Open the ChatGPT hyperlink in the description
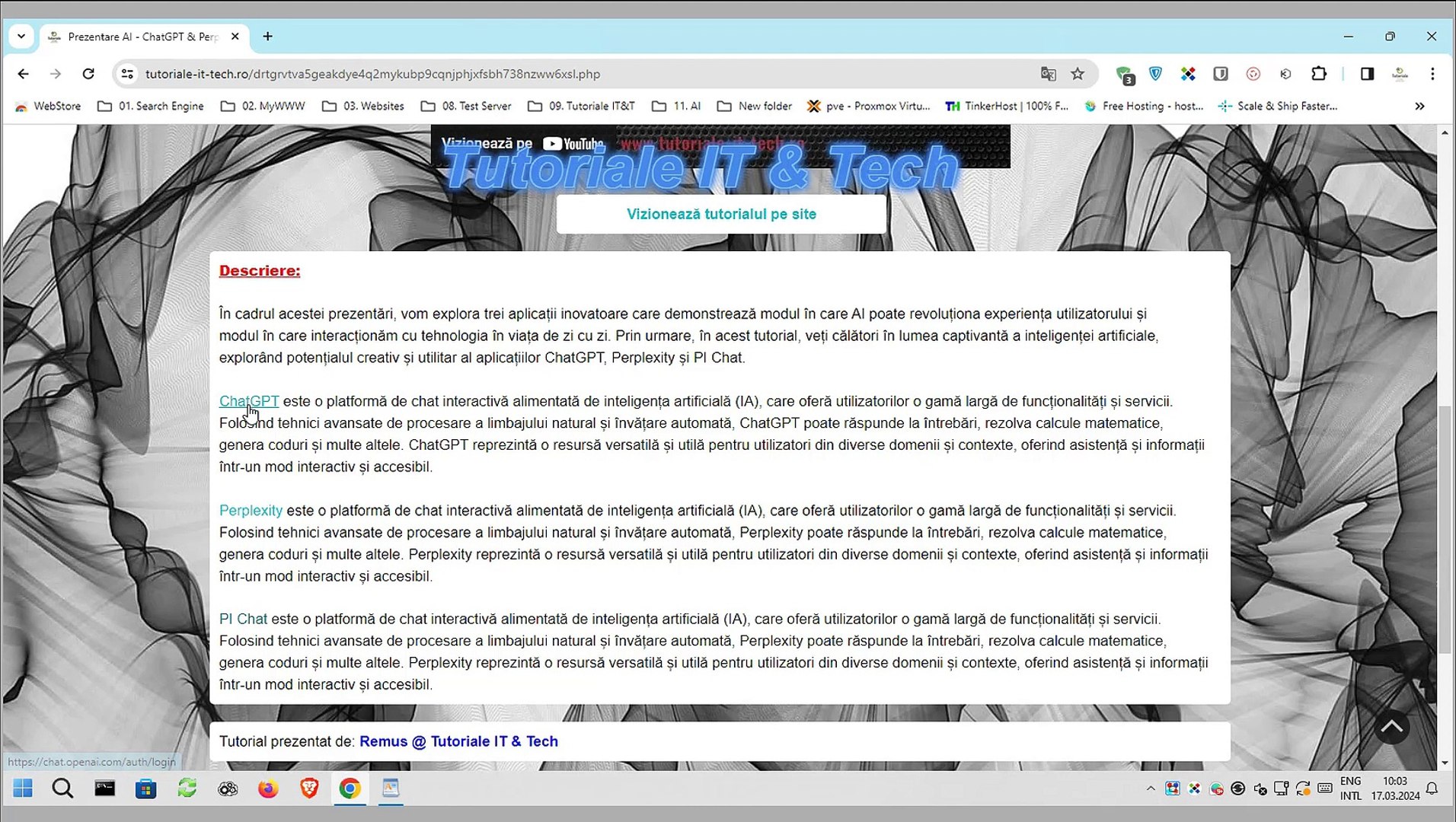 (248, 401)
